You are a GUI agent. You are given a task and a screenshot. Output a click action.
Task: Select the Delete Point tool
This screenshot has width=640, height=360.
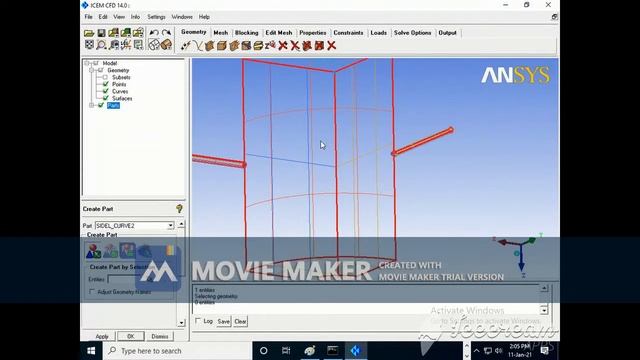tap(282, 46)
